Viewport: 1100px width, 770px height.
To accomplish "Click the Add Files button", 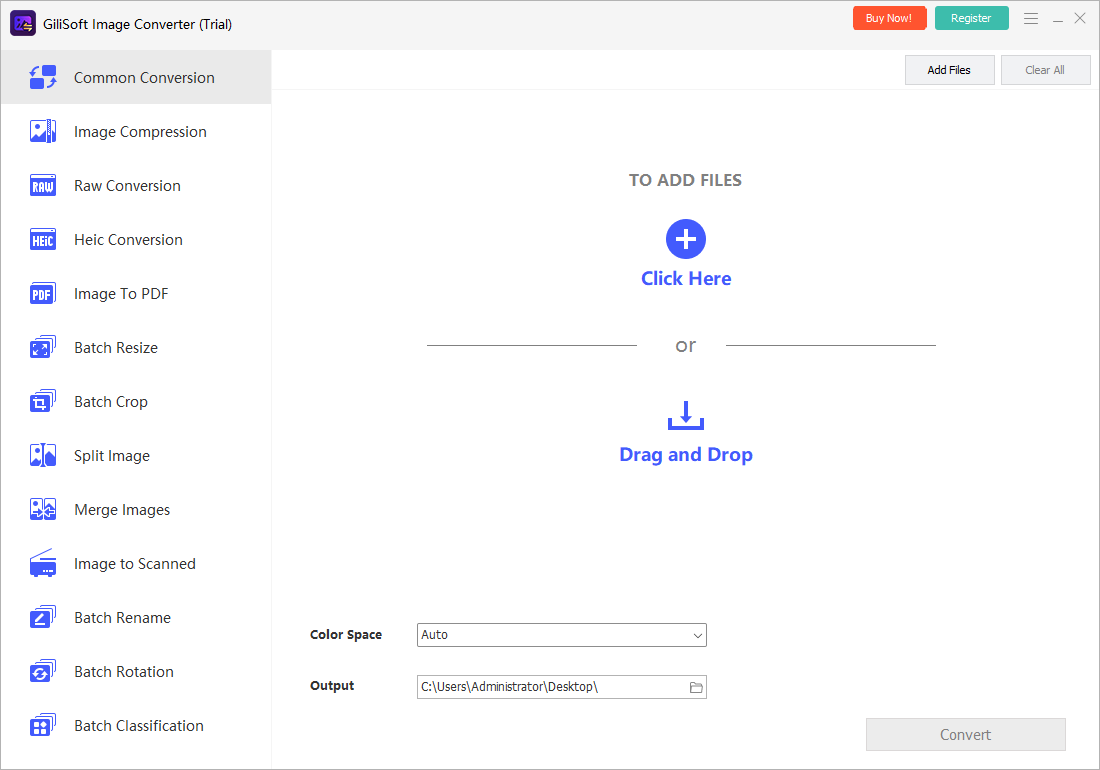I will click(949, 70).
